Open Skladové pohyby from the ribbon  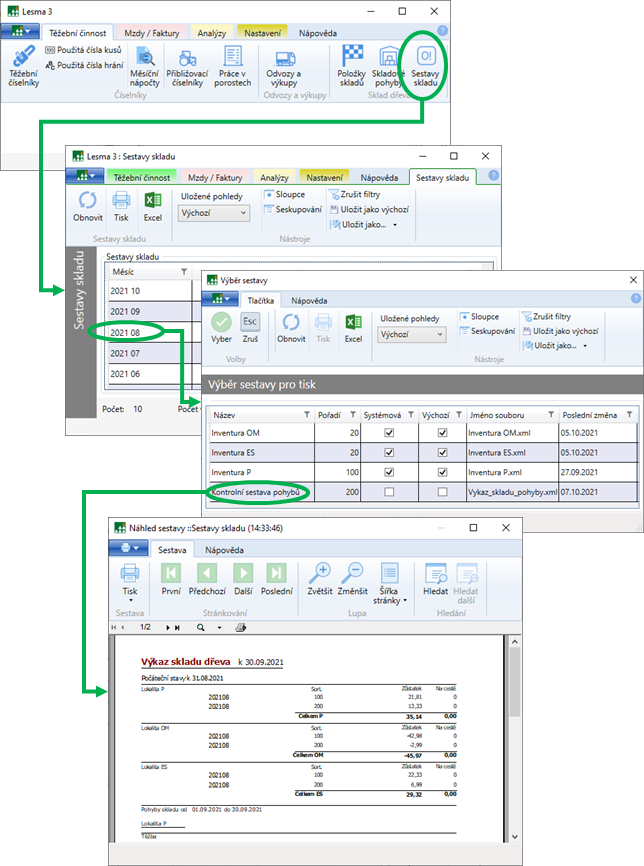click(388, 67)
